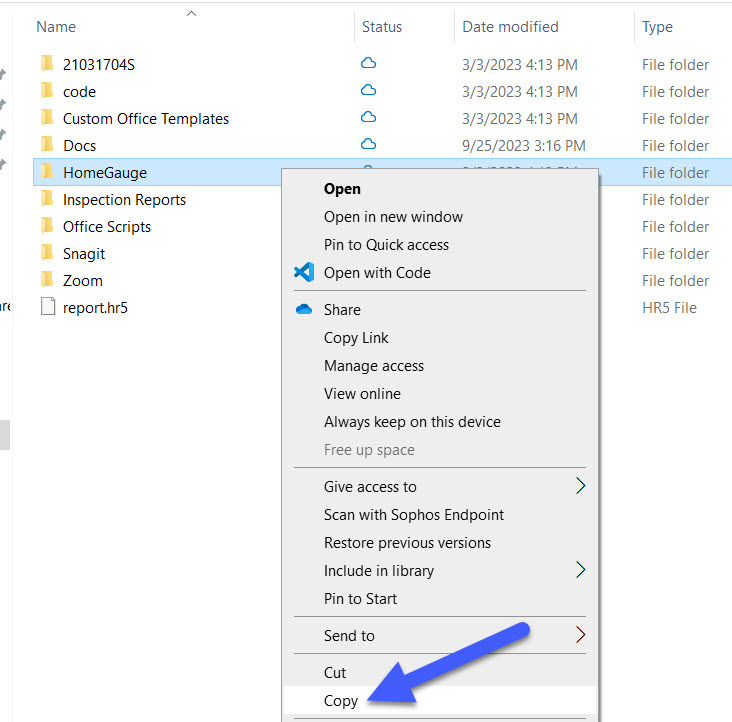Select the Custom Office Templates folder name
The height and width of the screenshot is (722, 732).
pos(146,119)
